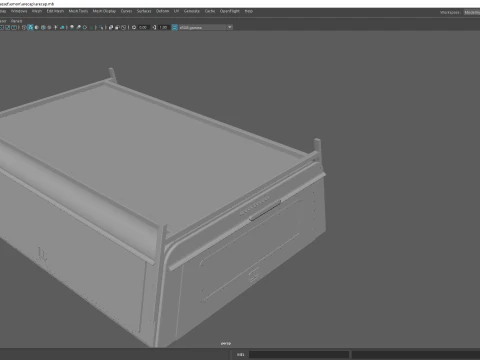Edit the gamma value field 1.00
The width and height of the screenshot is (480, 360).
pos(163,27)
